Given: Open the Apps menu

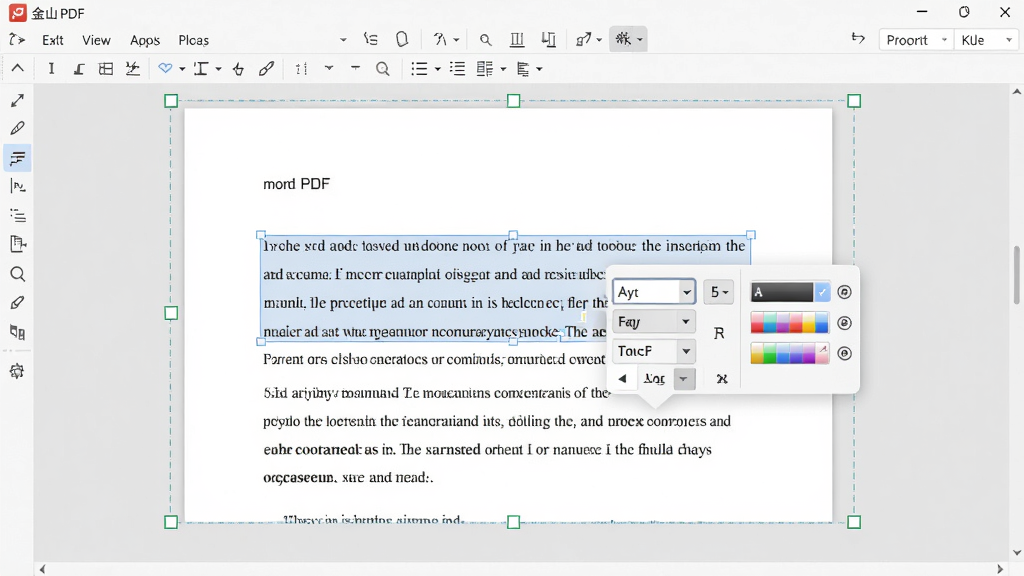Looking at the screenshot, I should pyautogui.click(x=144, y=40).
